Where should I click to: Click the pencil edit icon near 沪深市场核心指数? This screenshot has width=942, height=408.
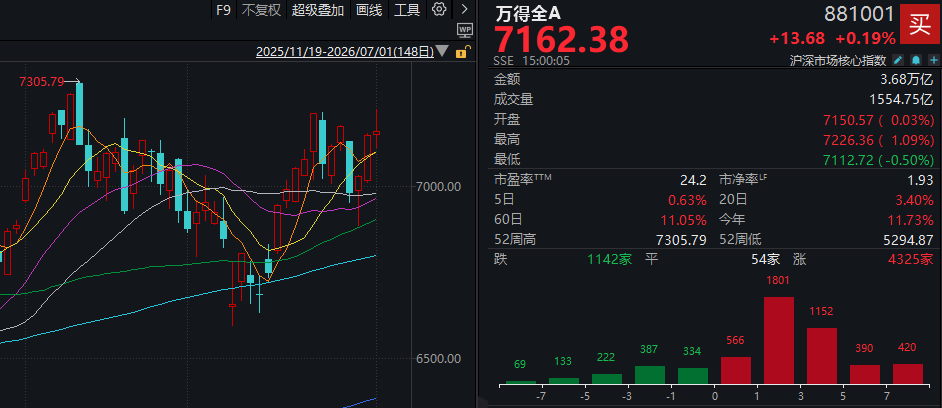[x=898, y=60]
